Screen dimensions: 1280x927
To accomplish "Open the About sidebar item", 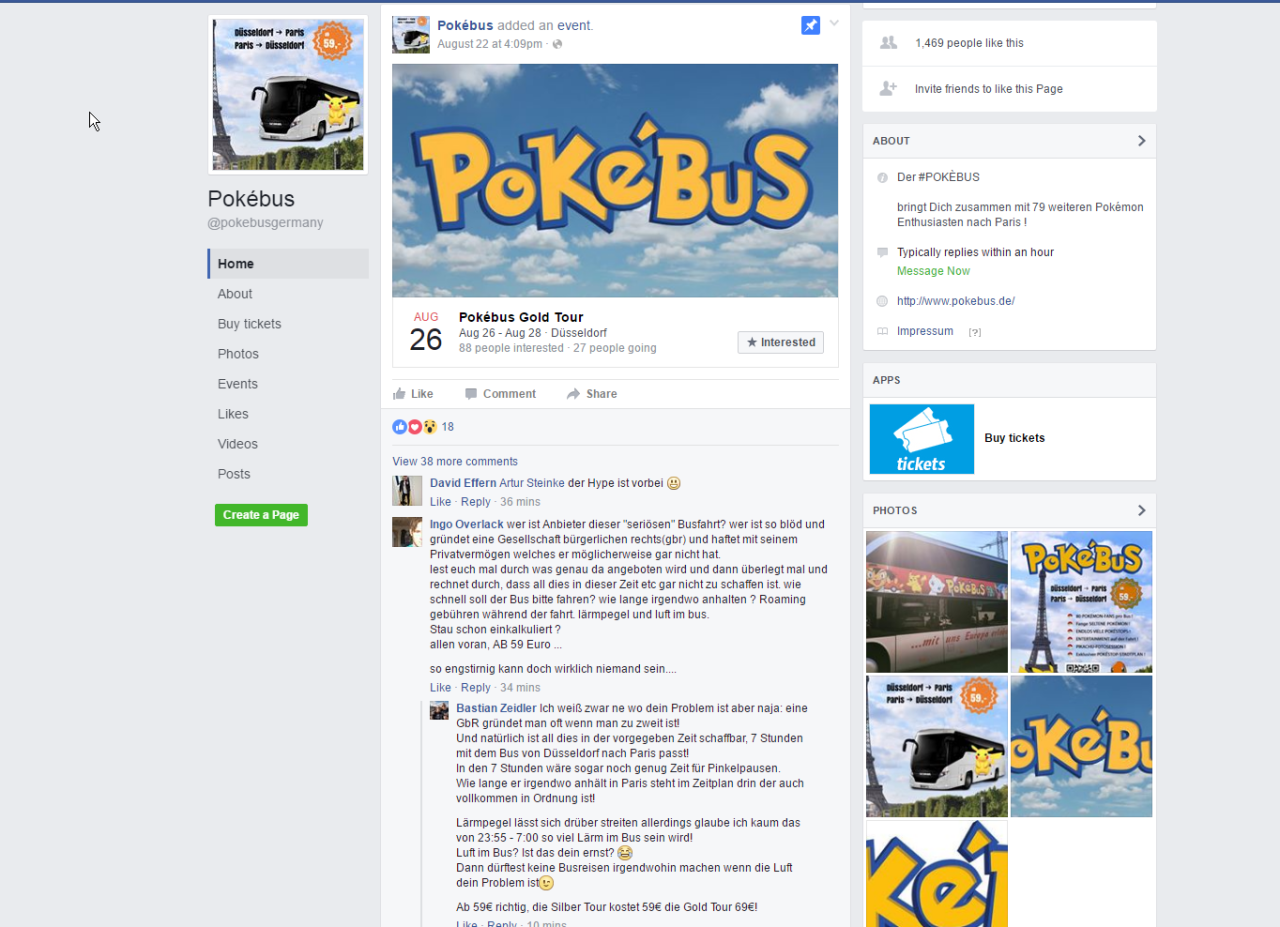I will click(x=235, y=294).
